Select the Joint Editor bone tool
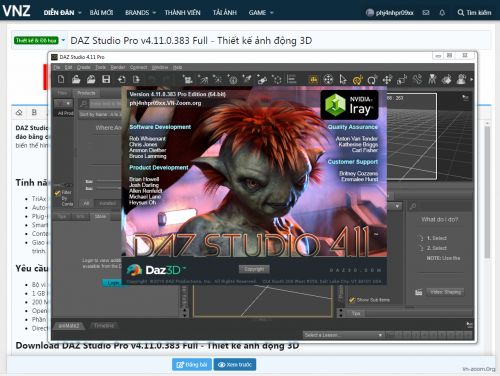The width and height of the screenshot is (500, 376). 417,79
